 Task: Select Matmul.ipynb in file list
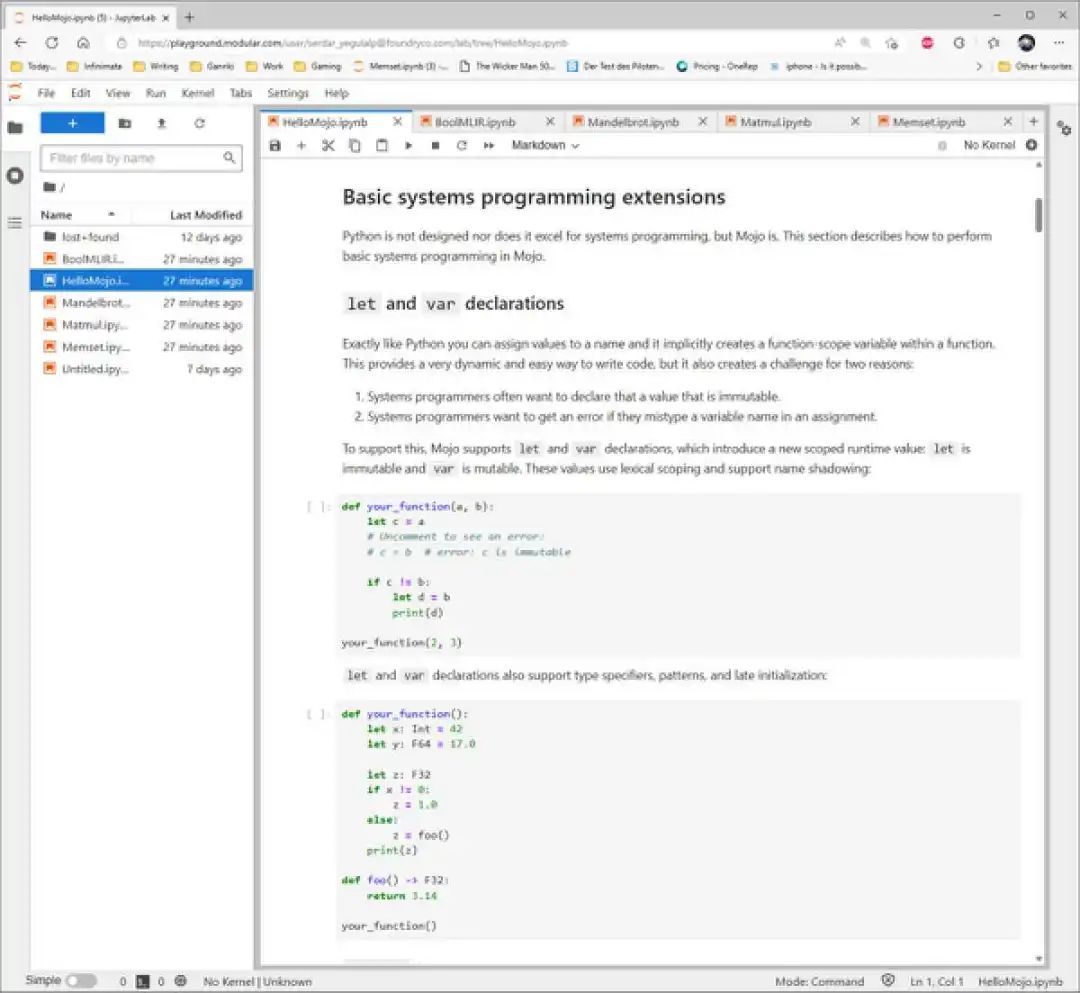[x=142, y=325]
